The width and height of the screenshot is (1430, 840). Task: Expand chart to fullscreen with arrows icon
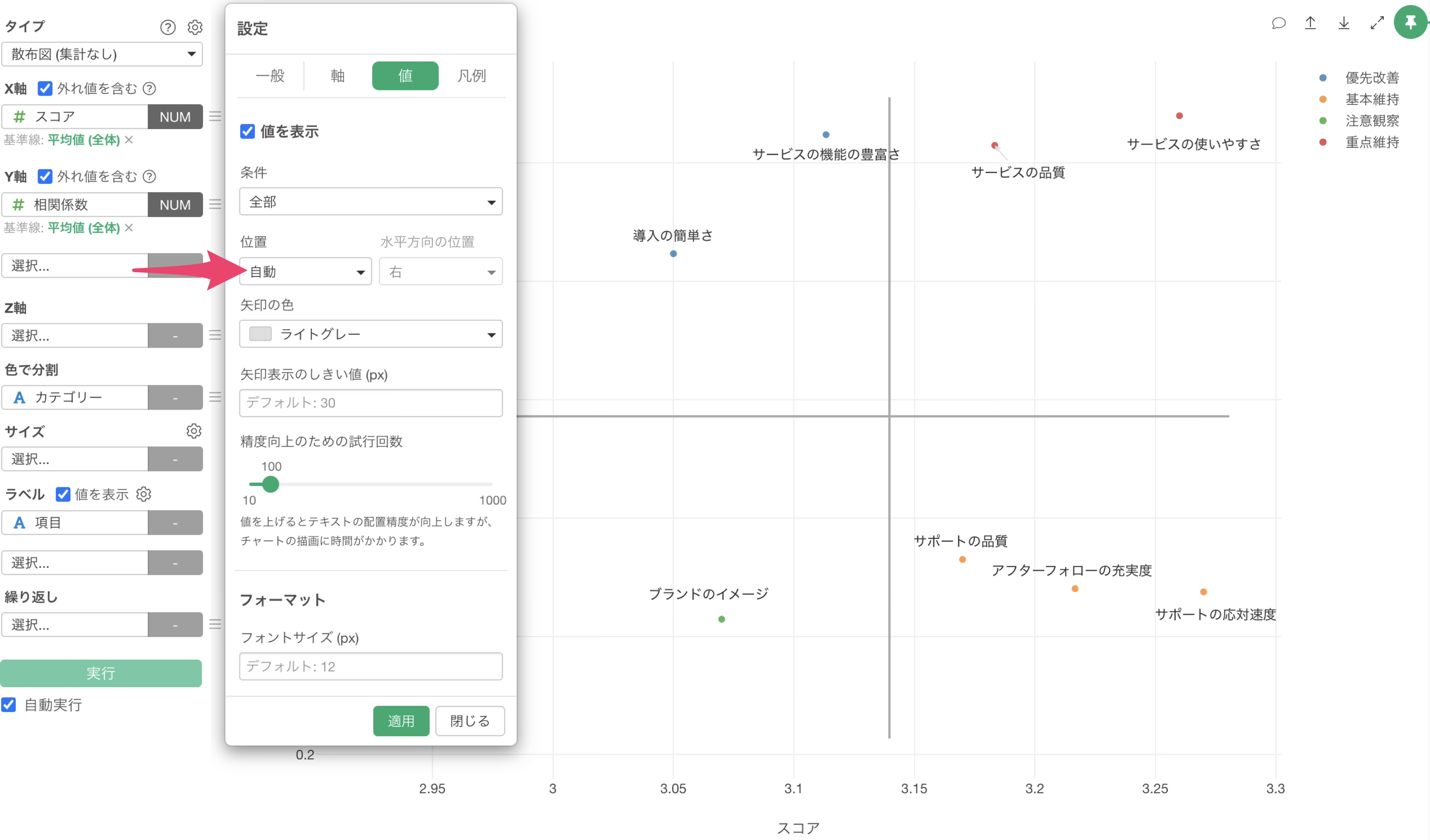pyautogui.click(x=1377, y=23)
